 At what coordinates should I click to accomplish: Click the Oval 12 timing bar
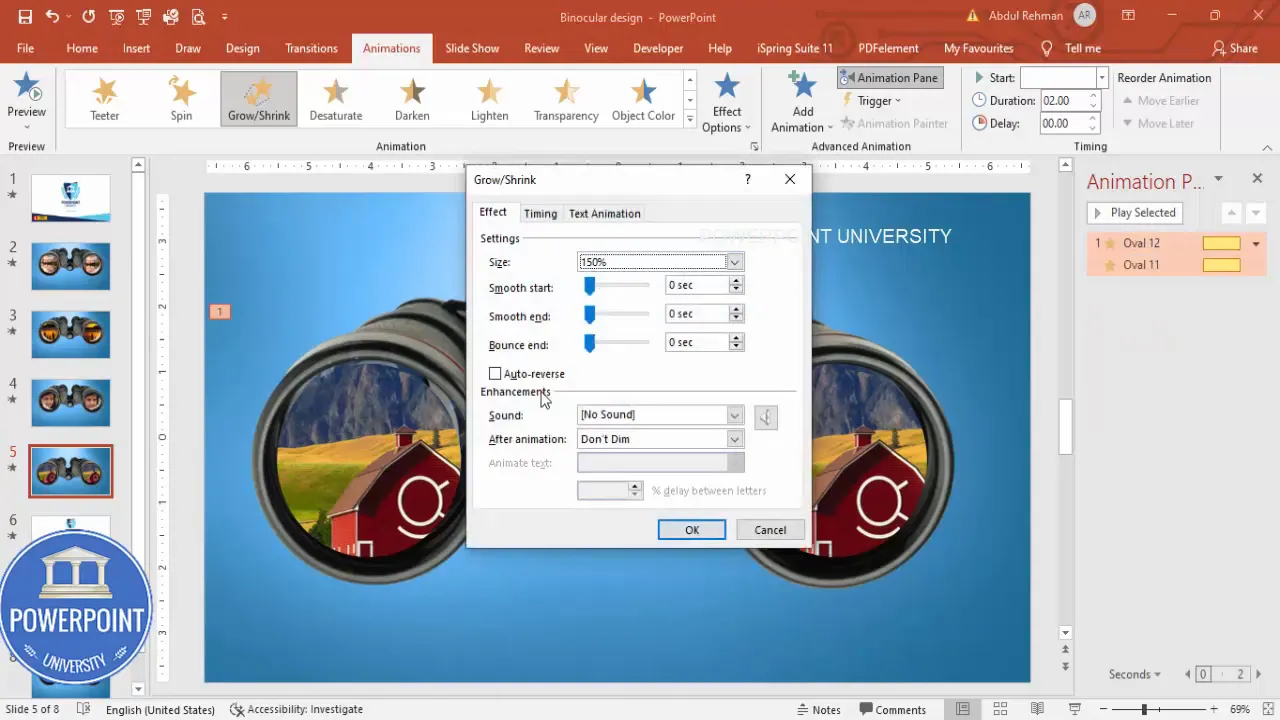1221,243
